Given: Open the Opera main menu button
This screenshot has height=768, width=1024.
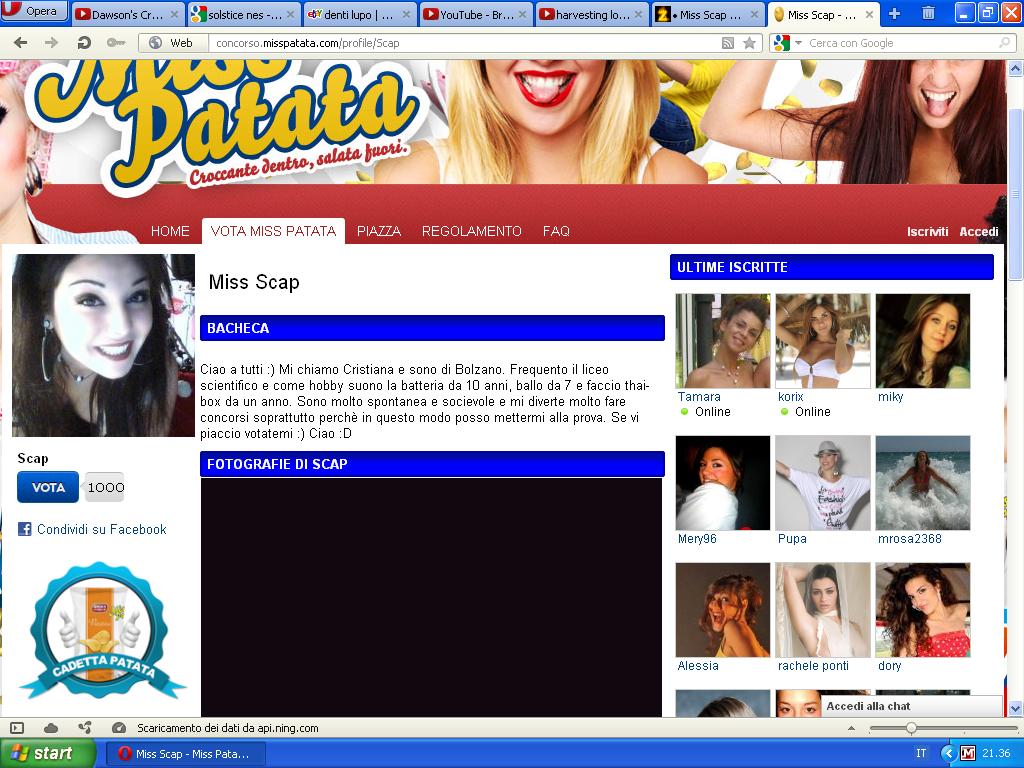Looking at the screenshot, I should coord(34,10).
